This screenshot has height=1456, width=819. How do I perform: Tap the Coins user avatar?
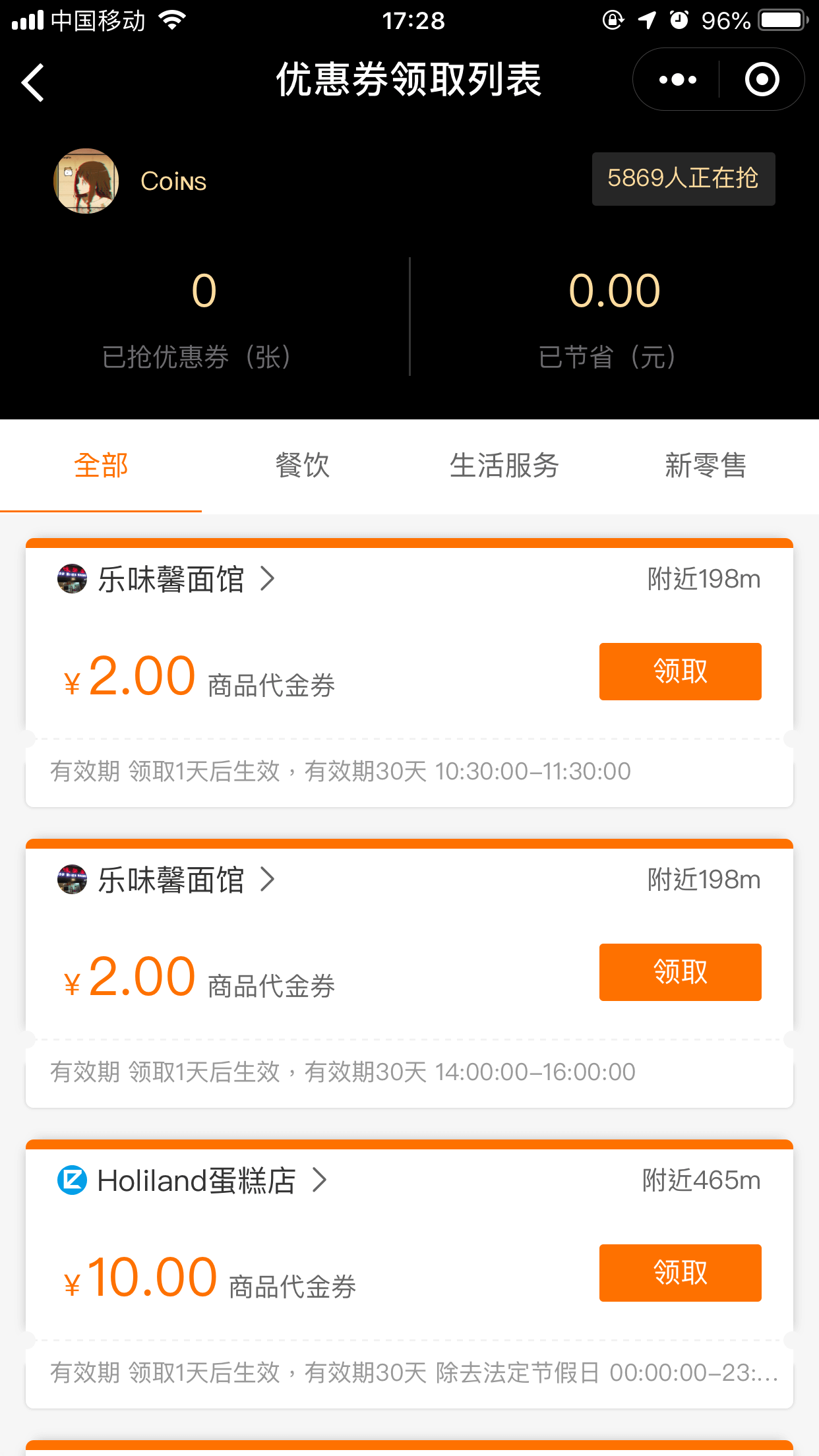86,181
